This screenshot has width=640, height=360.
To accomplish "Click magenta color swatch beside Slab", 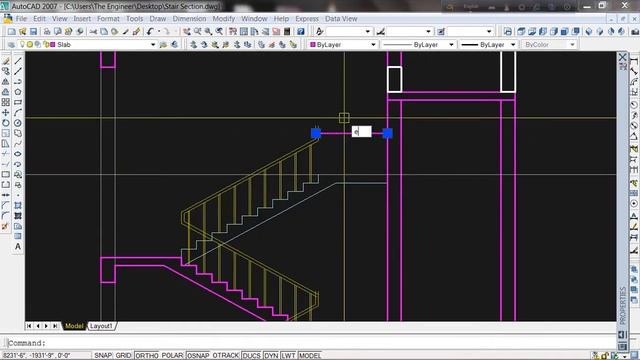I will (53, 44).
